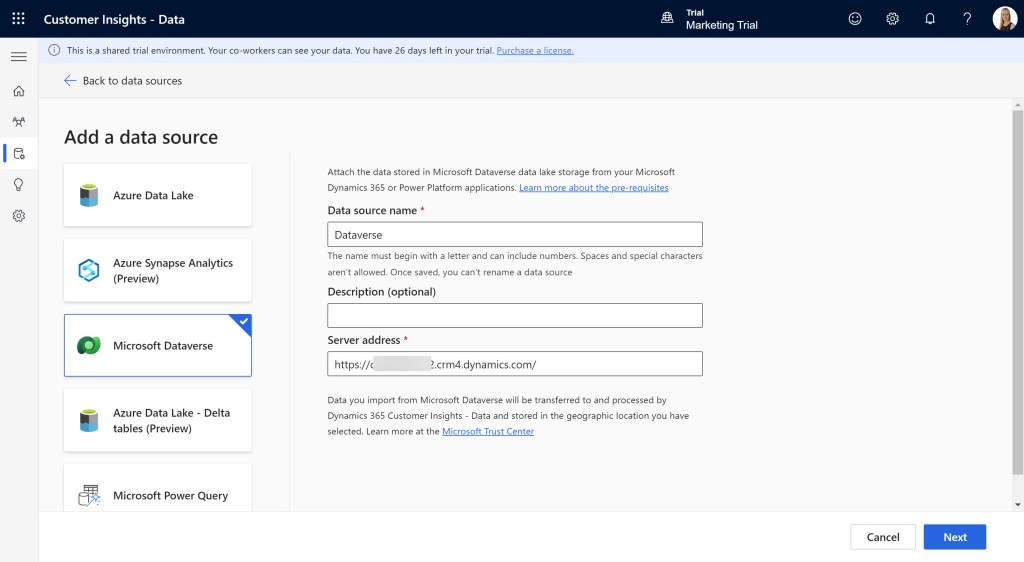Open the user profile avatar
The width and height of the screenshot is (1024, 562).
point(1004,19)
